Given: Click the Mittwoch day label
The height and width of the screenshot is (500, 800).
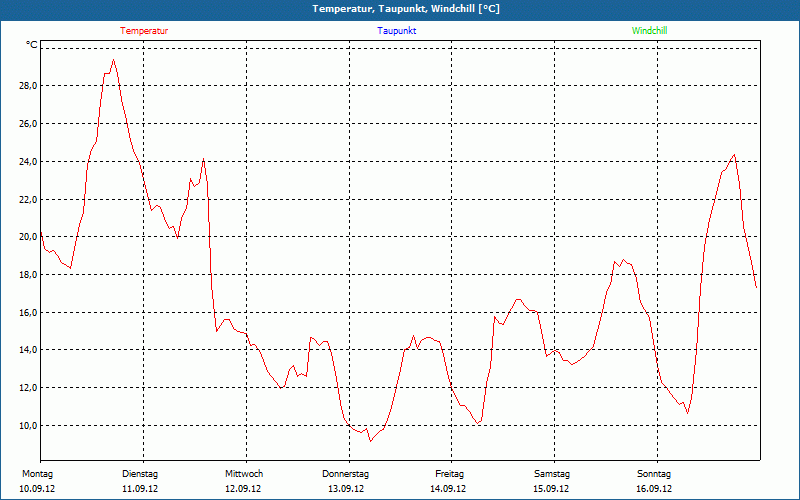Looking at the screenshot, I should click(244, 474).
